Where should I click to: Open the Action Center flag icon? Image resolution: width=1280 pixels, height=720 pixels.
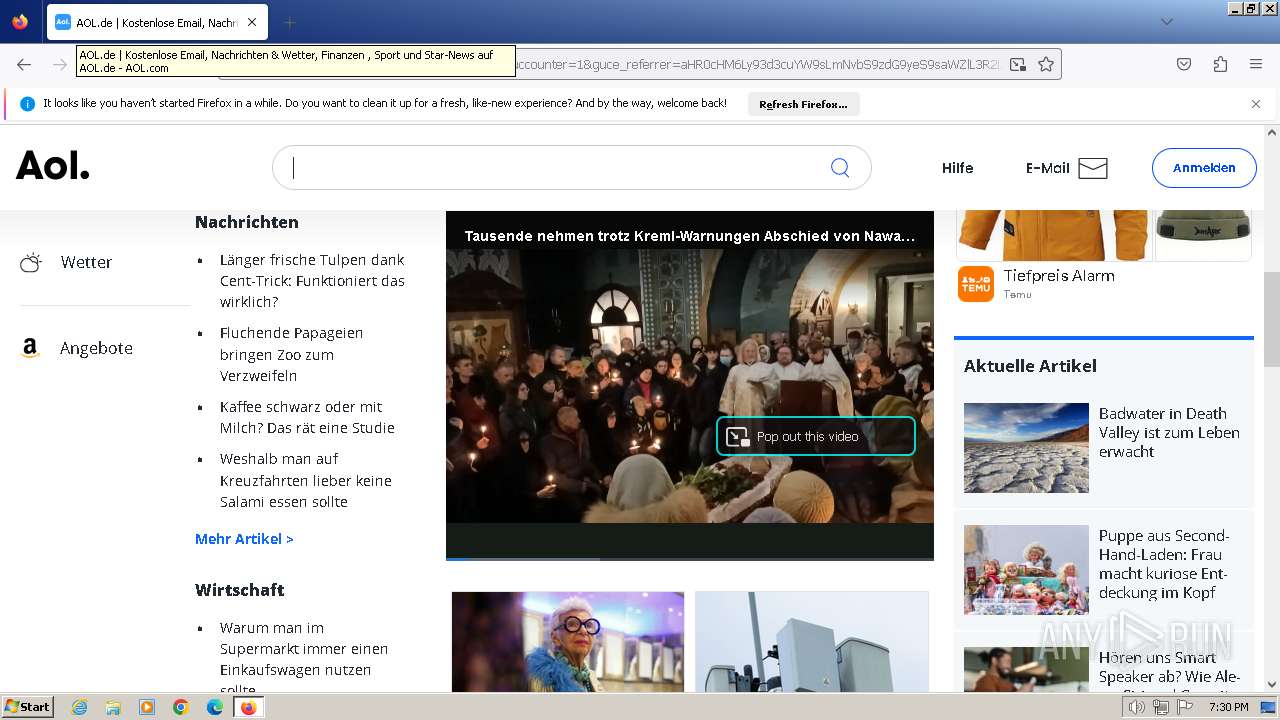[1185, 707]
